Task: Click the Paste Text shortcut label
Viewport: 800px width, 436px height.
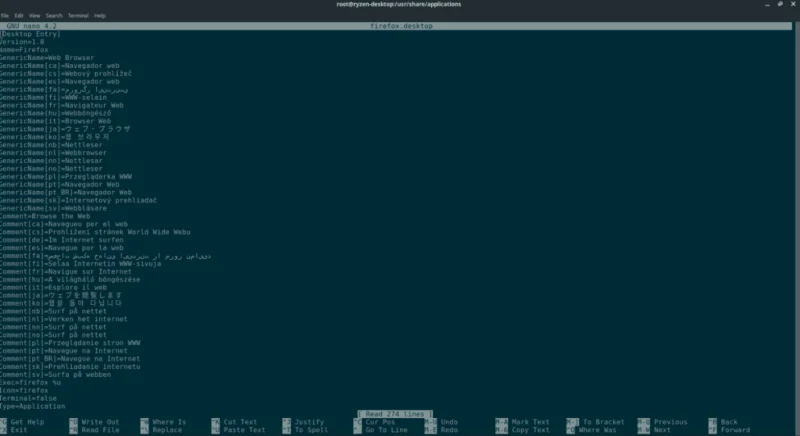Action: pyautogui.click(x=244, y=430)
